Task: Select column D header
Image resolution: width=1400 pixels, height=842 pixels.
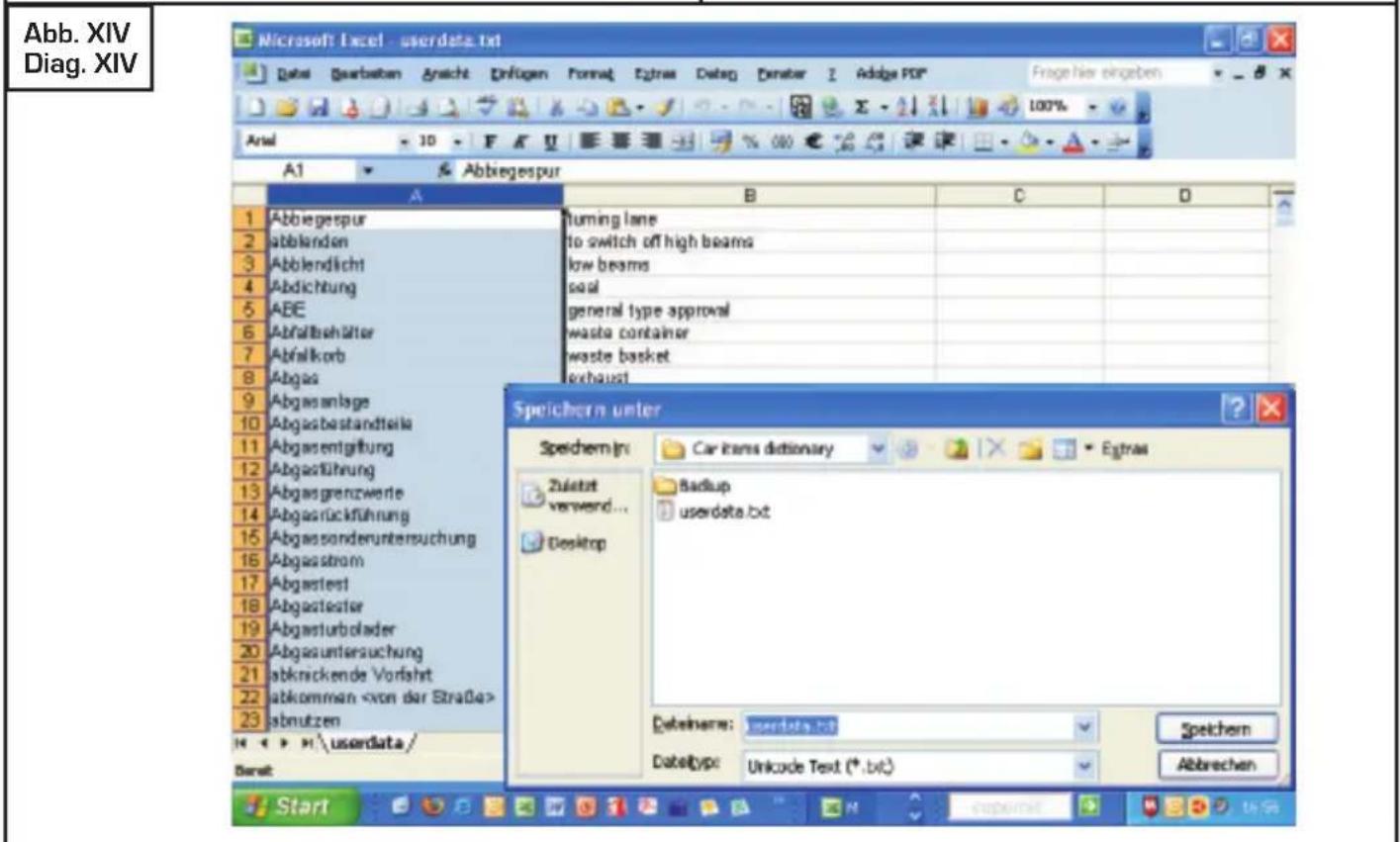Action: [x=1186, y=197]
